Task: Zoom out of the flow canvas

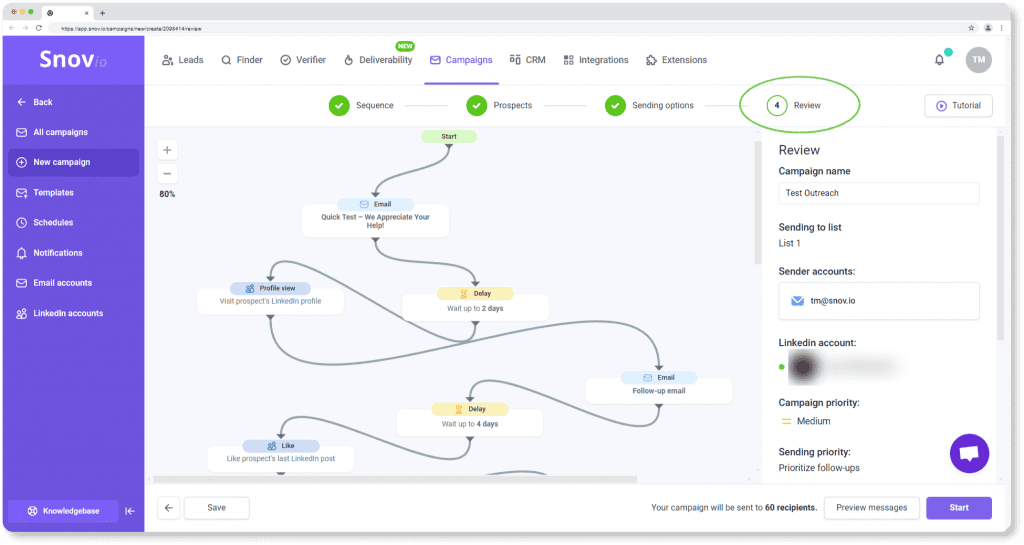Action: point(167,173)
